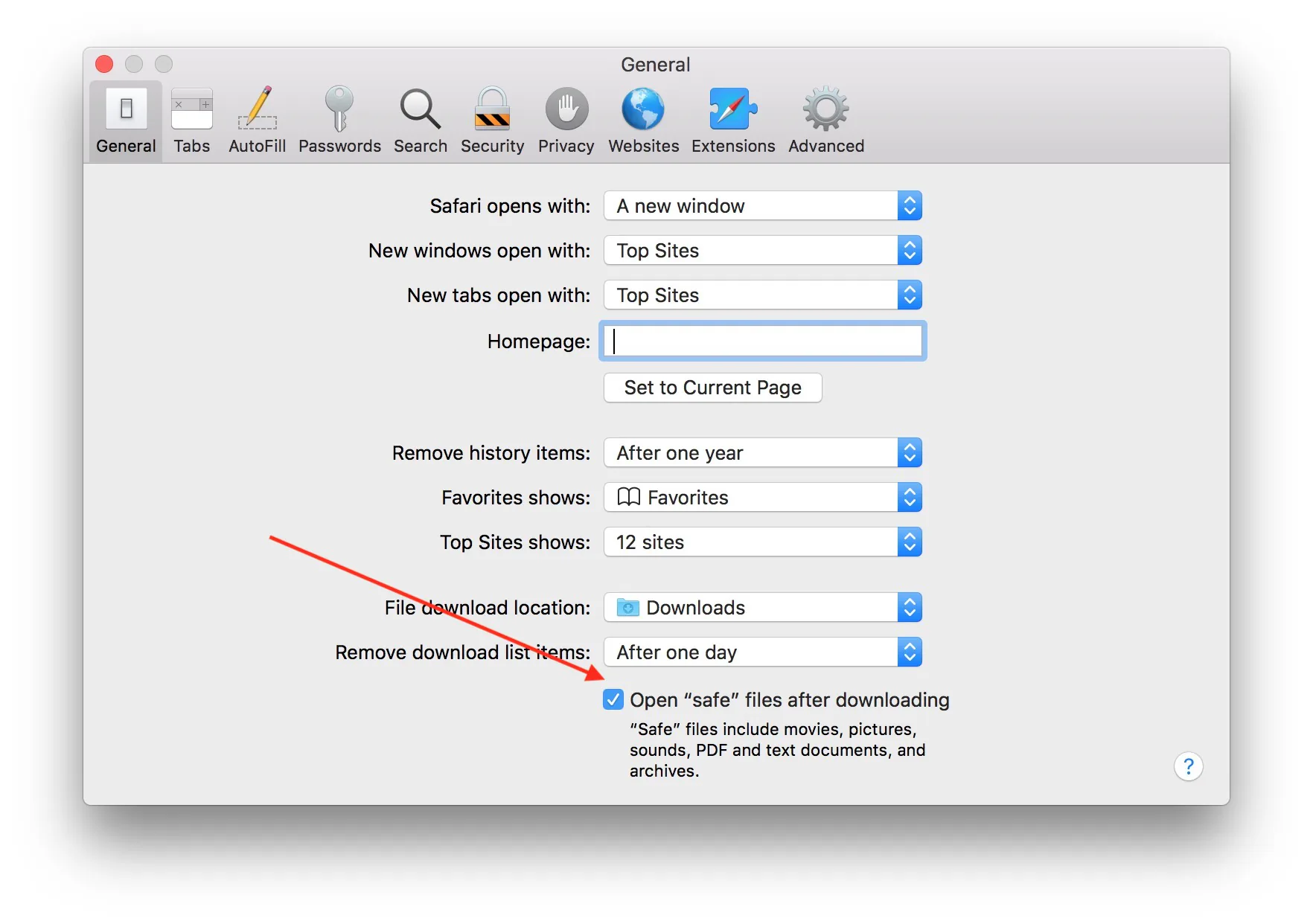The width and height of the screenshot is (1313, 924).
Task: Open the Advanced gear pane
Action: tap(826, 121)
